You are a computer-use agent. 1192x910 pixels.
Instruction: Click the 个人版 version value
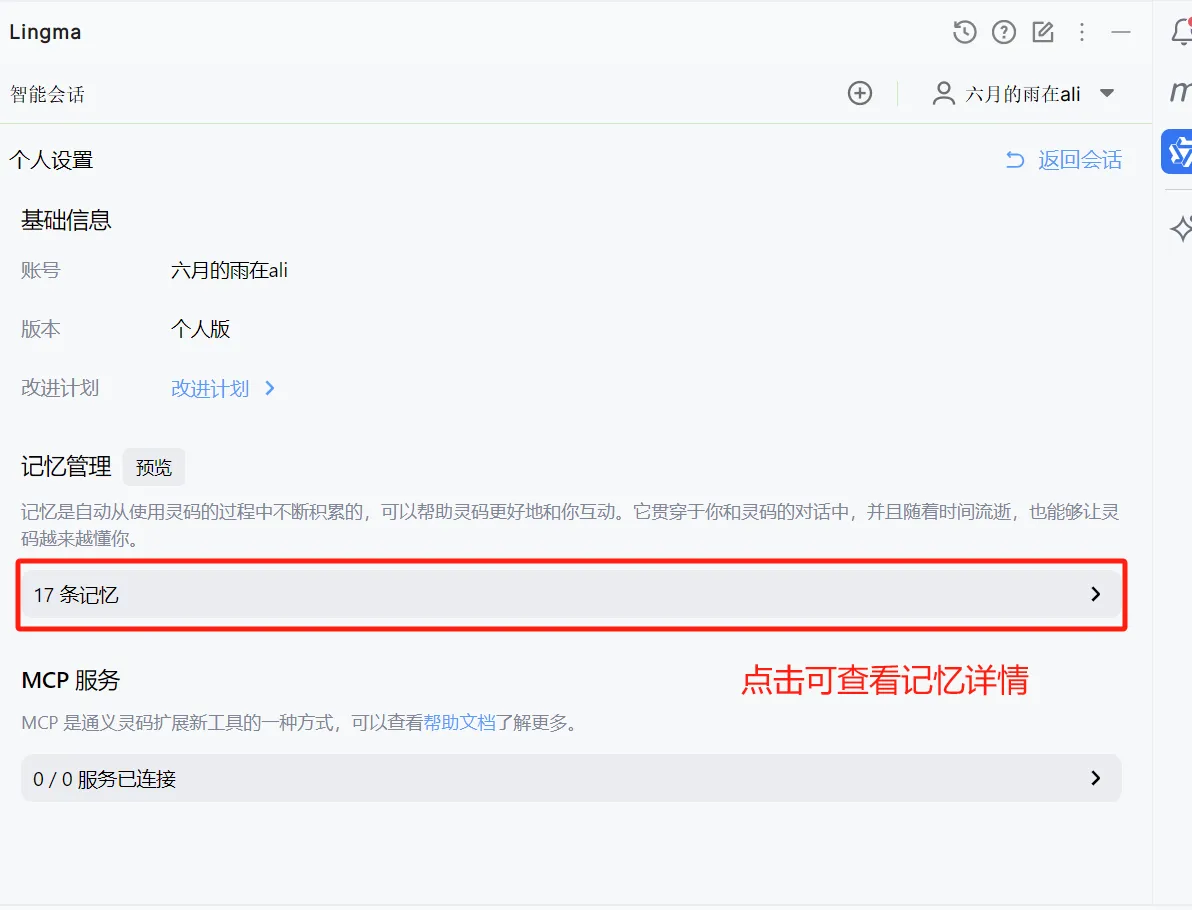point(200,328)
